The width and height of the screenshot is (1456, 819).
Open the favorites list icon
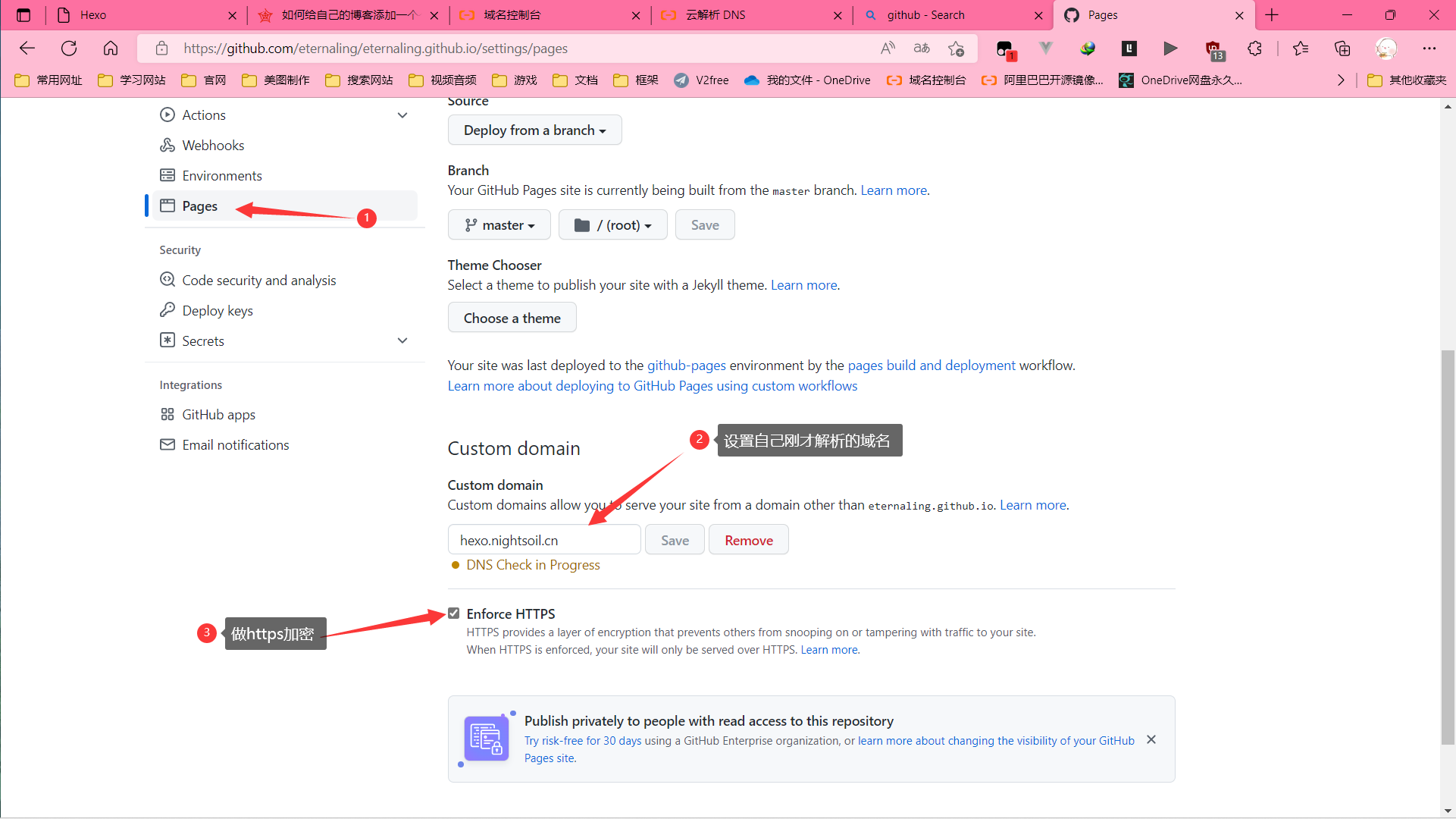point(1301,49)
